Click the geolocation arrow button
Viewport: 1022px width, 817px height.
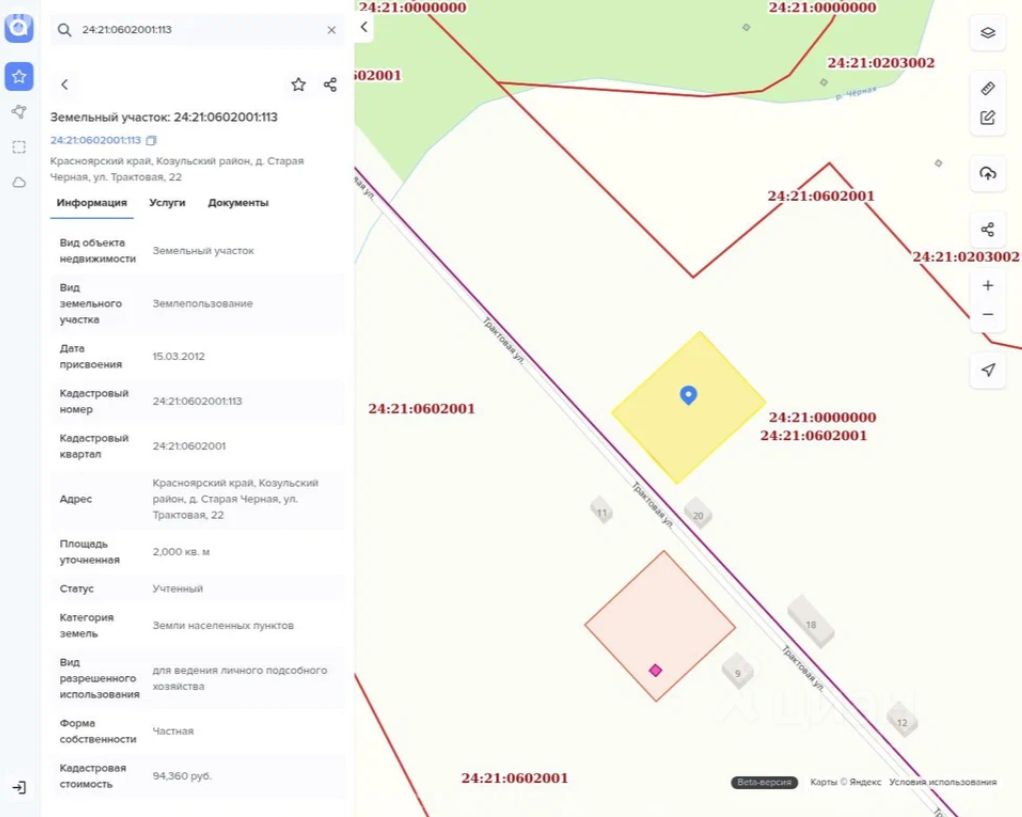[987, 370]
